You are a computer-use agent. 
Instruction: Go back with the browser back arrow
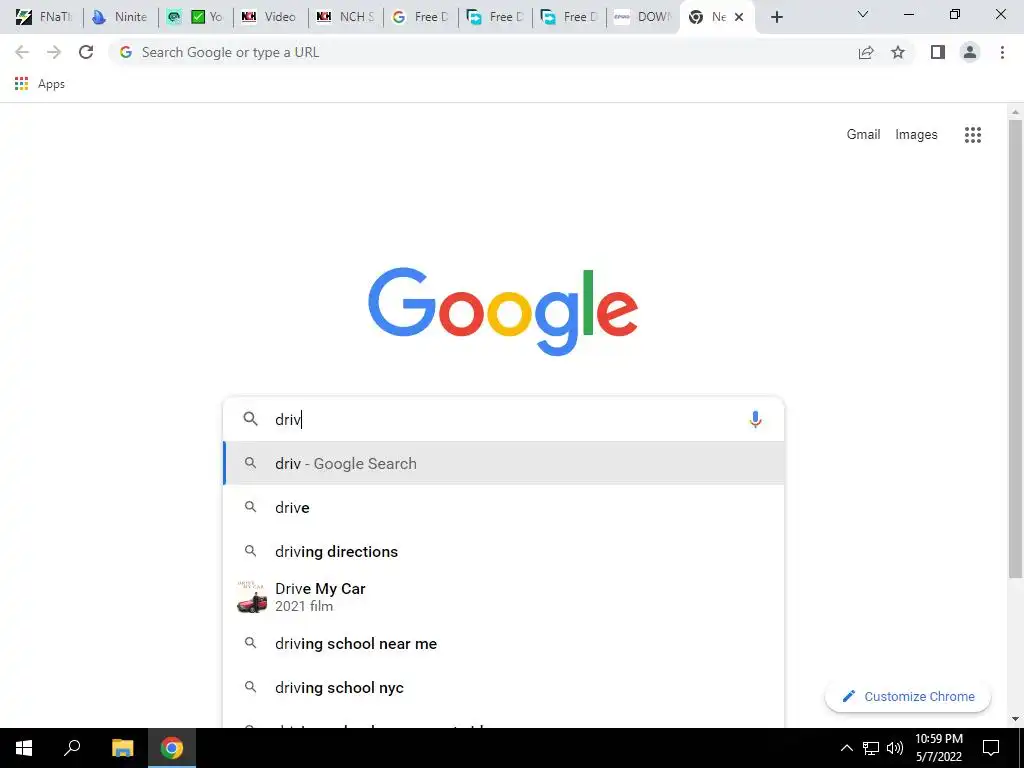22,52
